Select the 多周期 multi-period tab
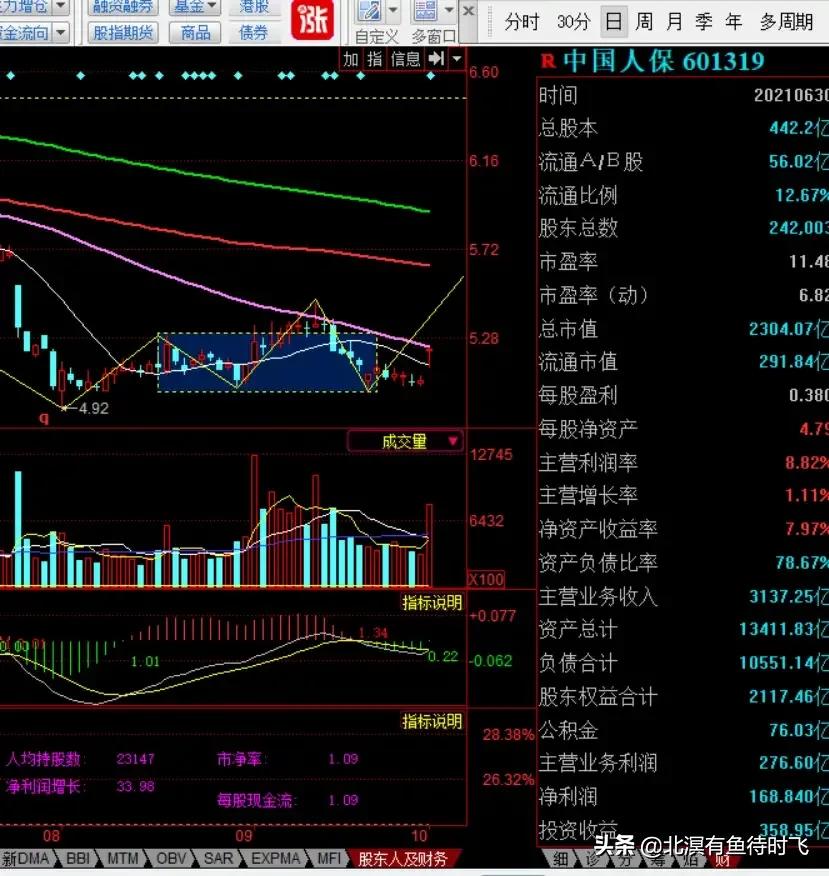Viewport: 829px width, 876px height. [785, 22]
